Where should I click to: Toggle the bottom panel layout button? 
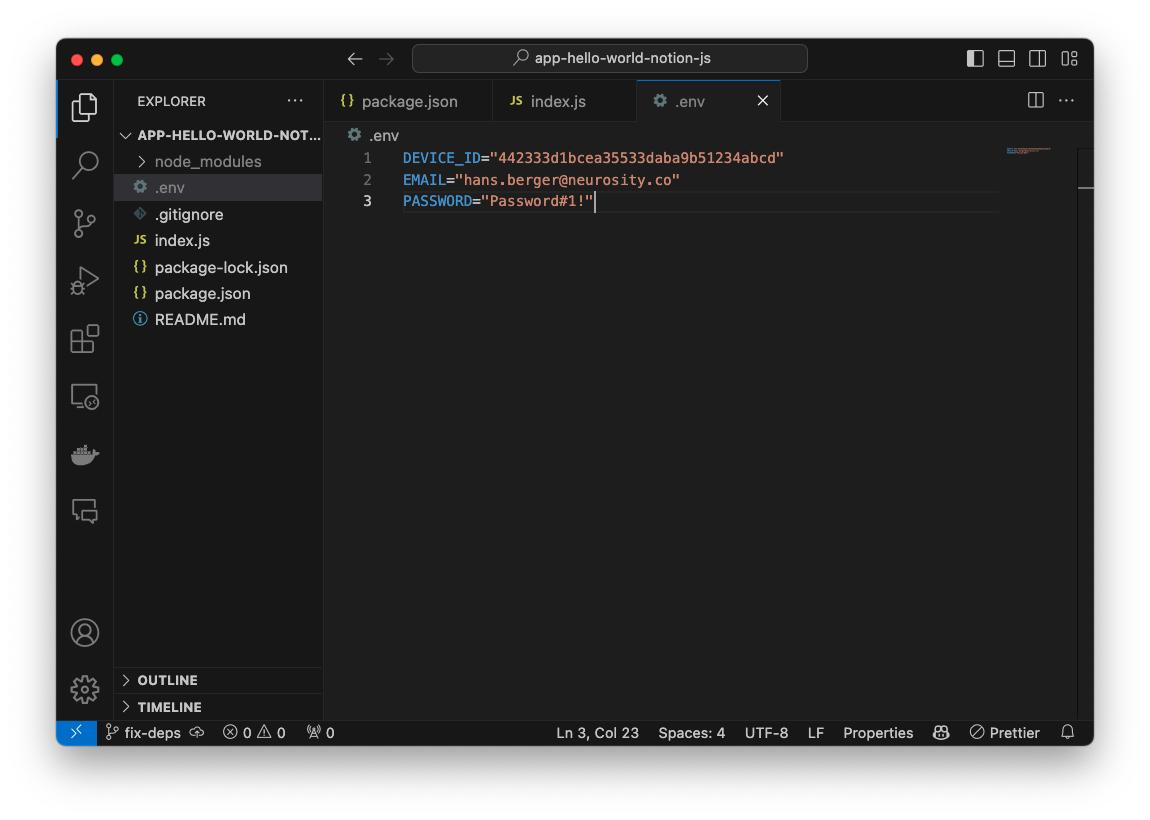tap(1006, 59)
